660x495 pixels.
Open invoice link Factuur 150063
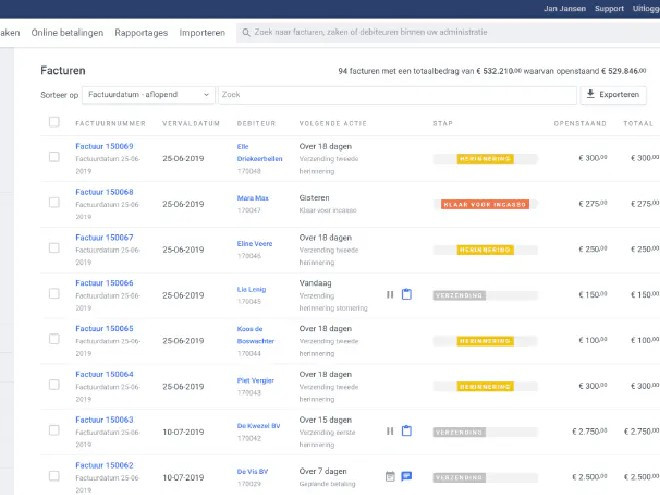[x=104, y=420]
